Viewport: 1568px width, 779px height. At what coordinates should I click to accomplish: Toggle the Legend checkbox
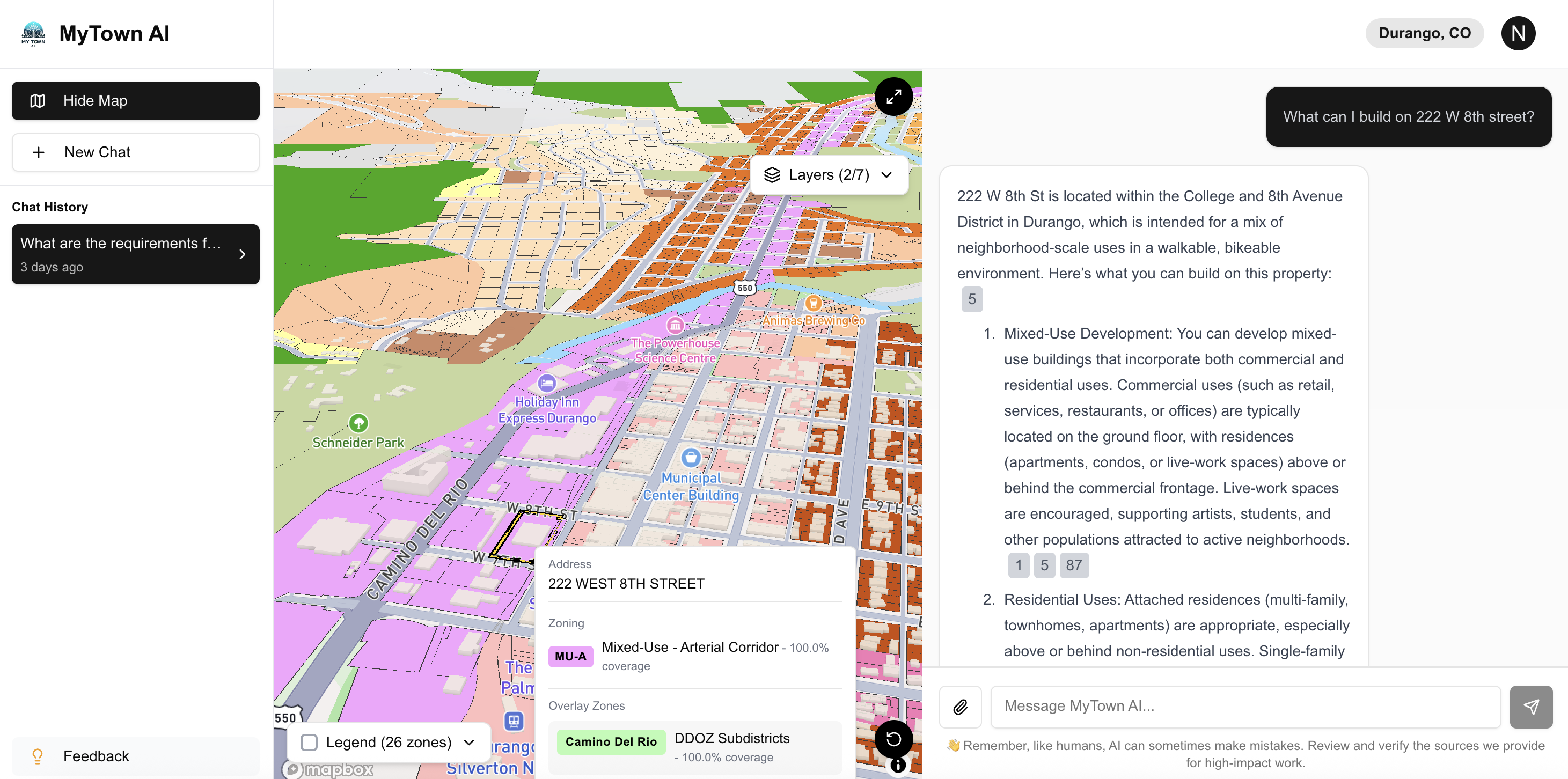[309, 742]
